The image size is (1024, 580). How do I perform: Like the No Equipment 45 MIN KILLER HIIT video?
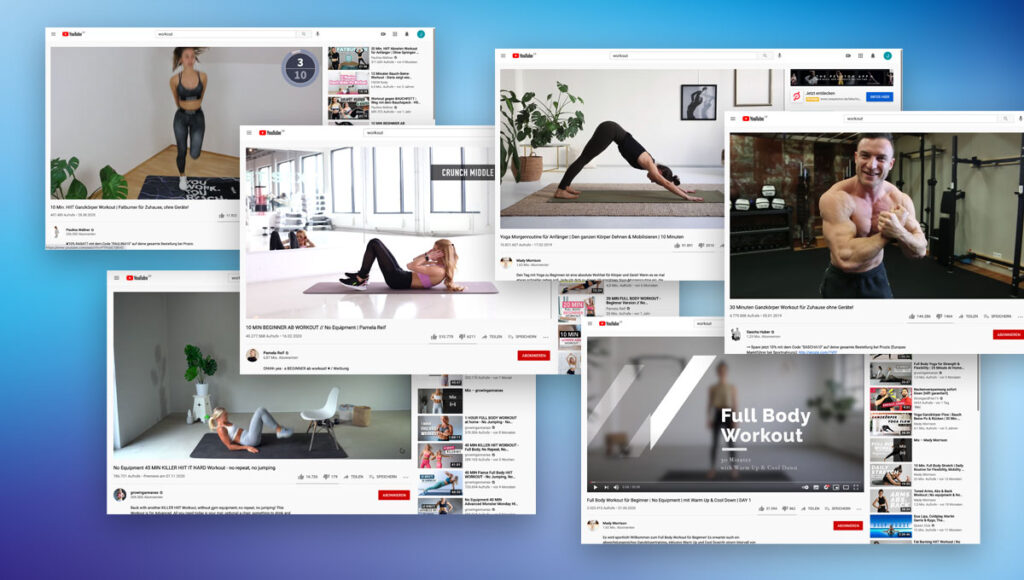coord(300,477)
